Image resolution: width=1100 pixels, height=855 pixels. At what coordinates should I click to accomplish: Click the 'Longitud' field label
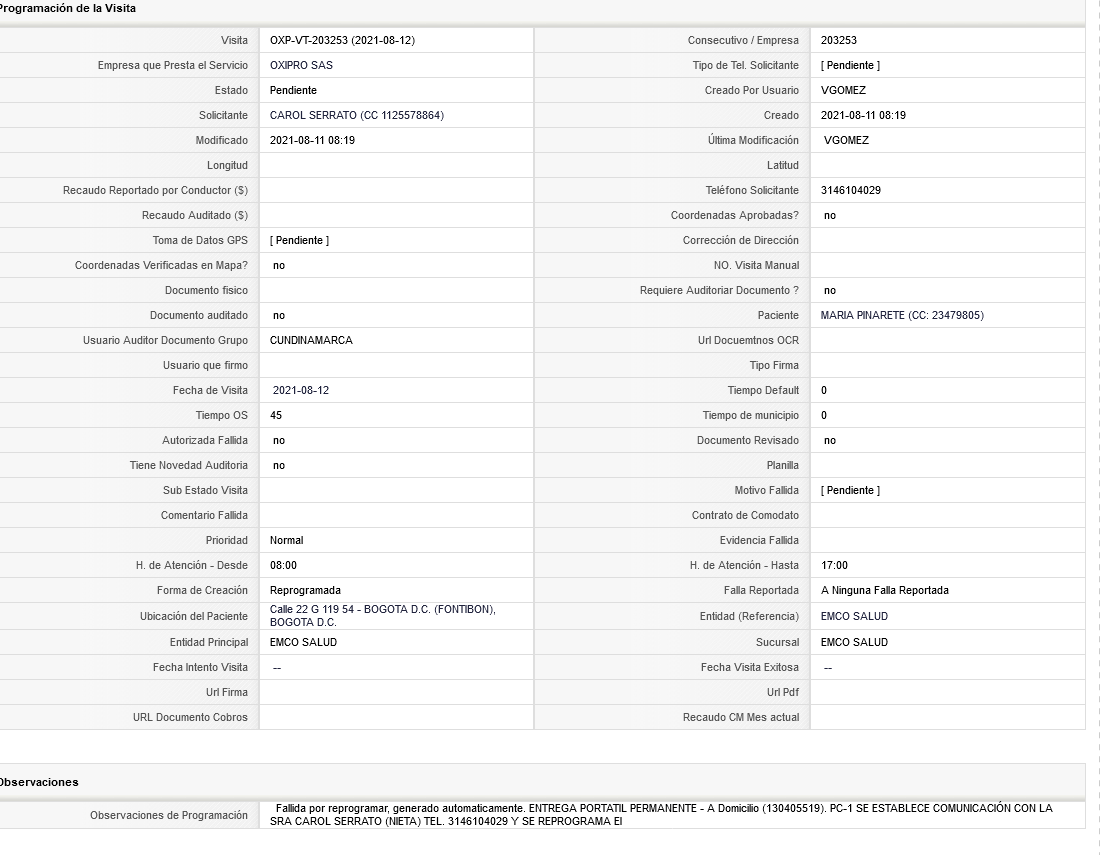227,166
